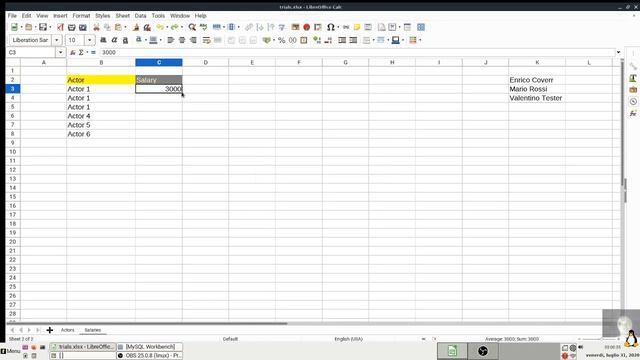
Task: Click the Insert Hyperlink icon
Action: [346, 27]
